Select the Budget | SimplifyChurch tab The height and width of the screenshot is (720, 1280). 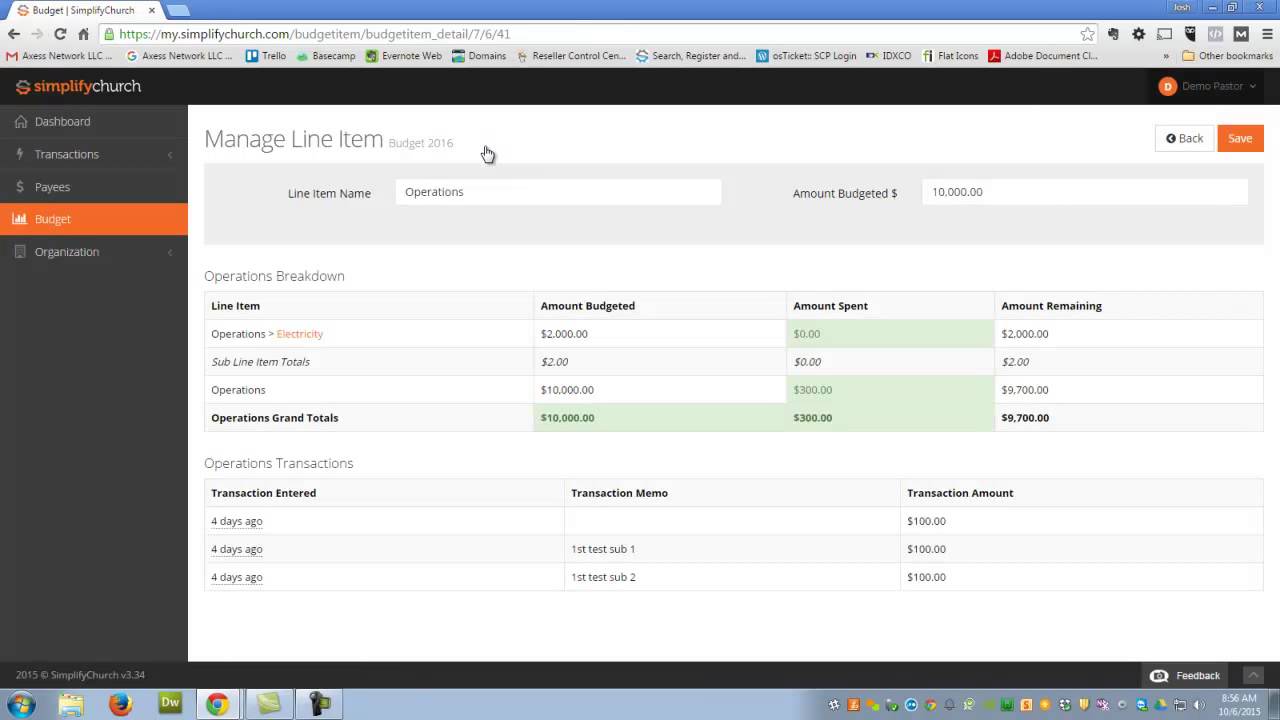84,10
